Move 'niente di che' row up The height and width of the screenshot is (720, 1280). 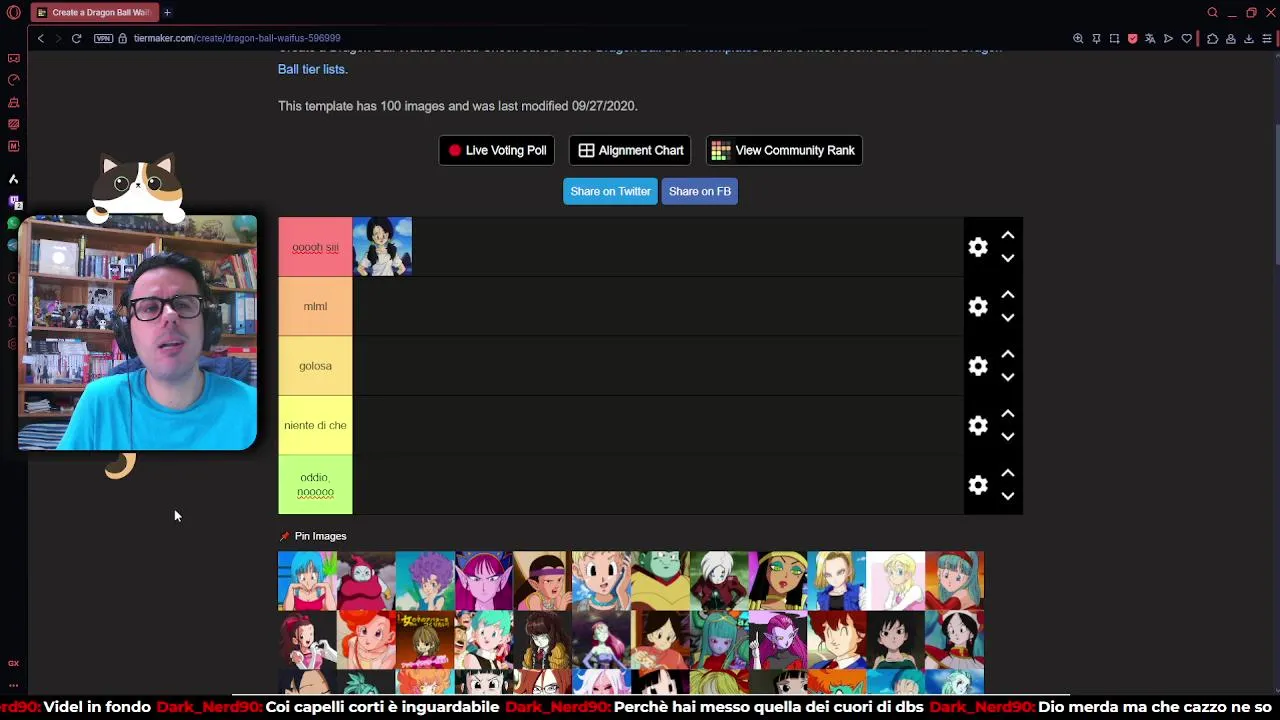1008,413
